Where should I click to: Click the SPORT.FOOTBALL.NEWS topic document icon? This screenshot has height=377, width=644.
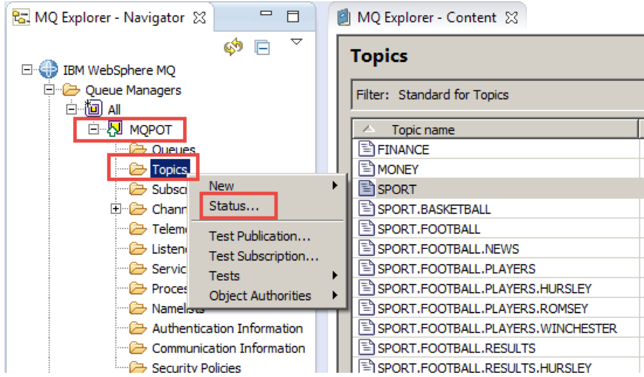click(x=366, y=248)
